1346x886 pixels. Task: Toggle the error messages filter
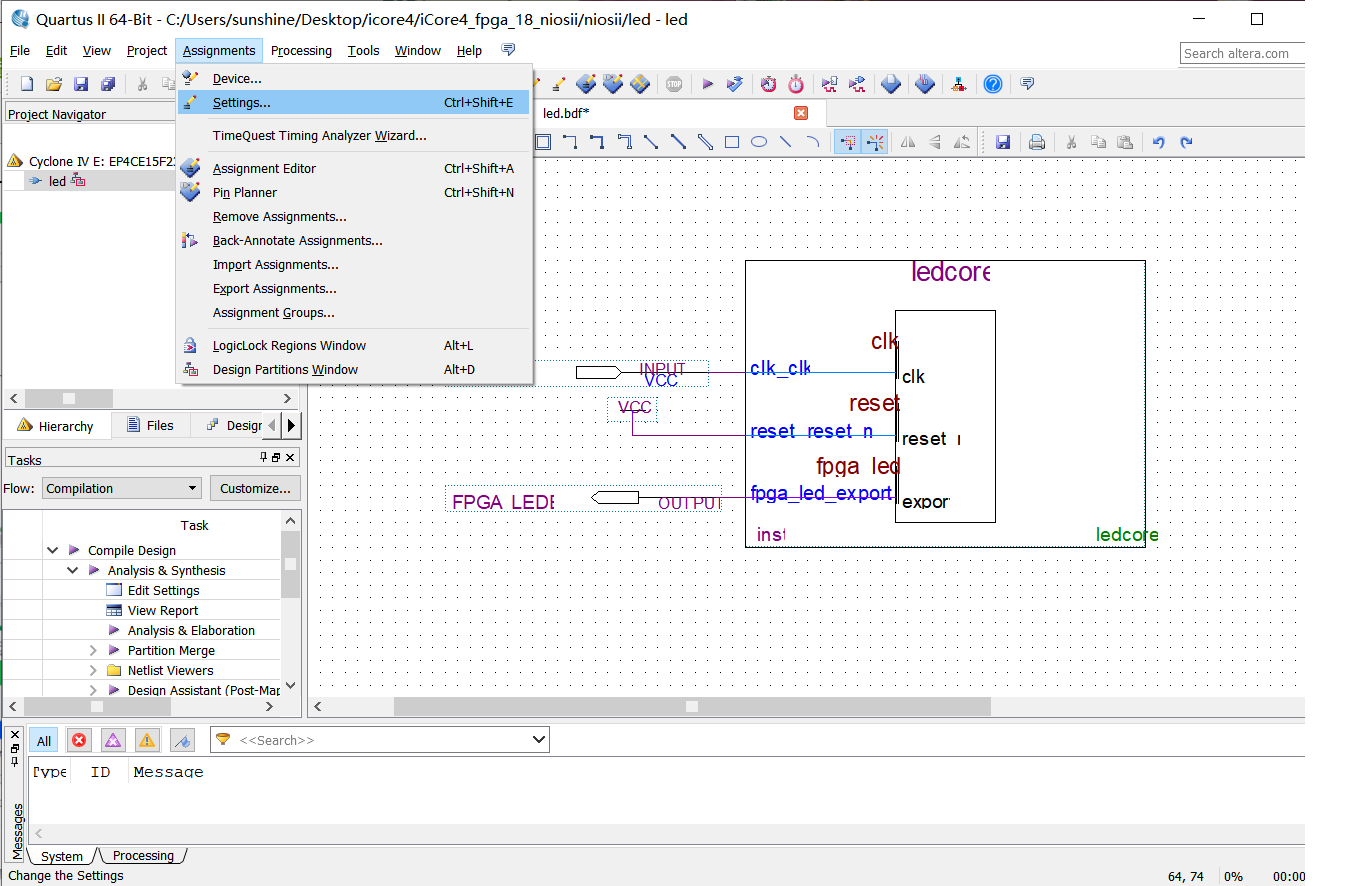(x=78, y=740)
